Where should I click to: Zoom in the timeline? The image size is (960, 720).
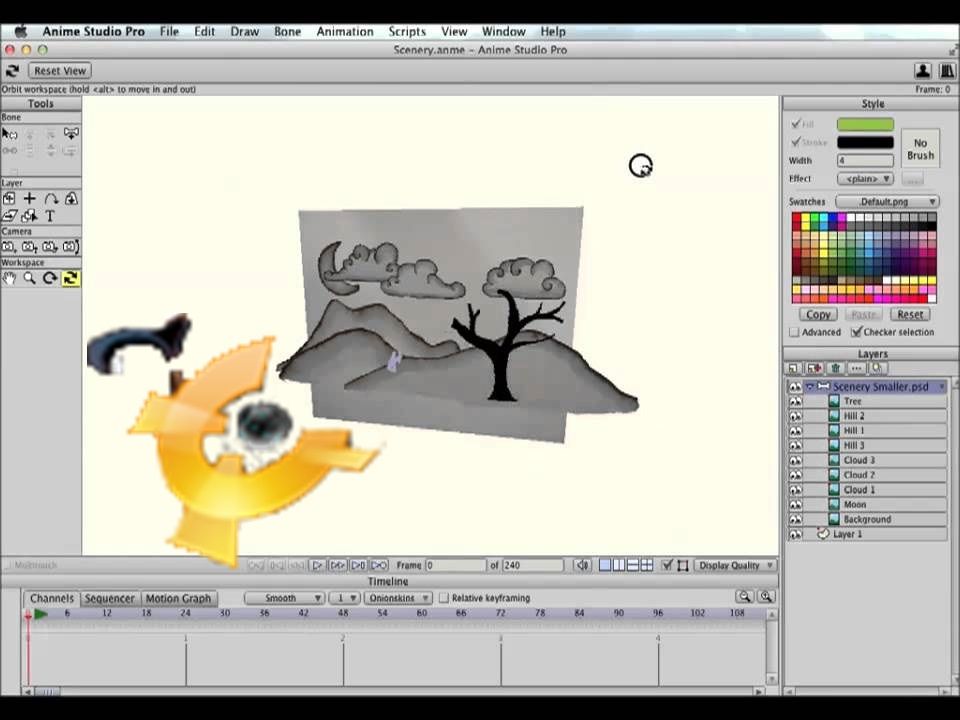pos(765,597)
